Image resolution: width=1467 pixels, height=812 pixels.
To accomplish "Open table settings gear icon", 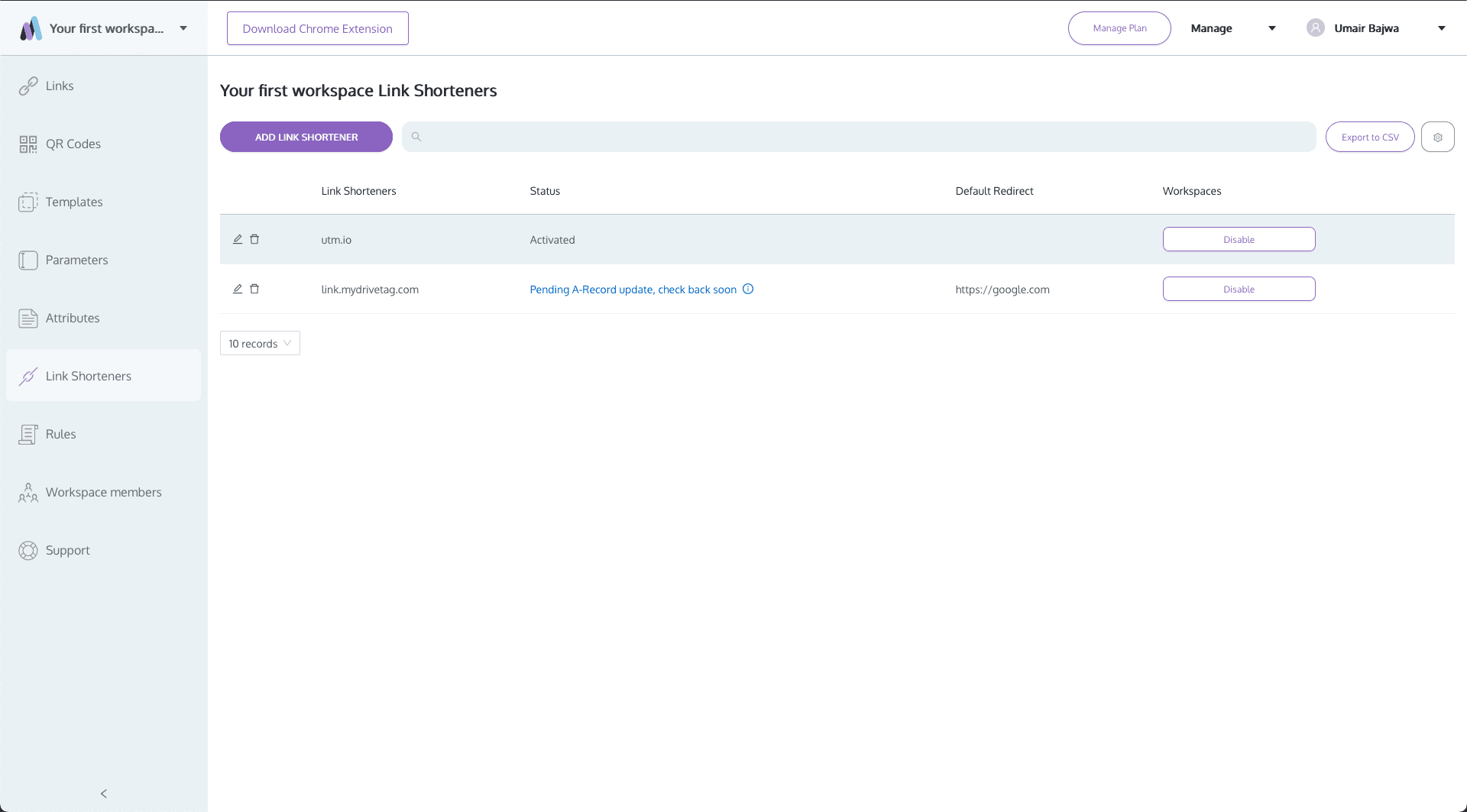I will pos(1438,137).
